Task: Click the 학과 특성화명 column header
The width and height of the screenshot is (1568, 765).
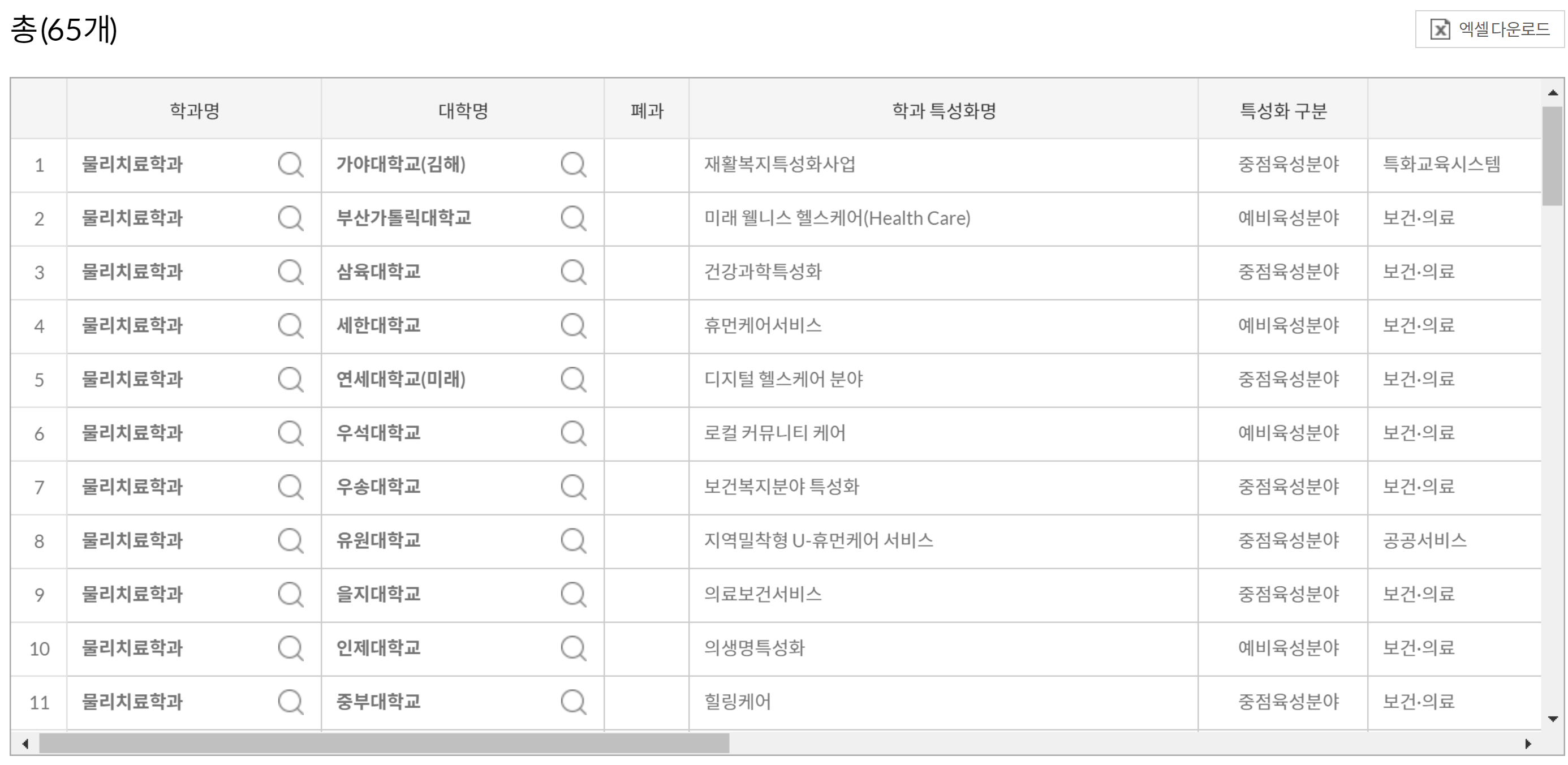Action: coord(944,111)
